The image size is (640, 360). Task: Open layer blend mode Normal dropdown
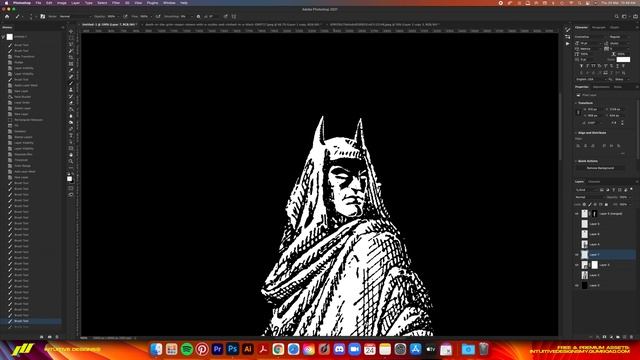pyautogui.click(x=589, y=197)
